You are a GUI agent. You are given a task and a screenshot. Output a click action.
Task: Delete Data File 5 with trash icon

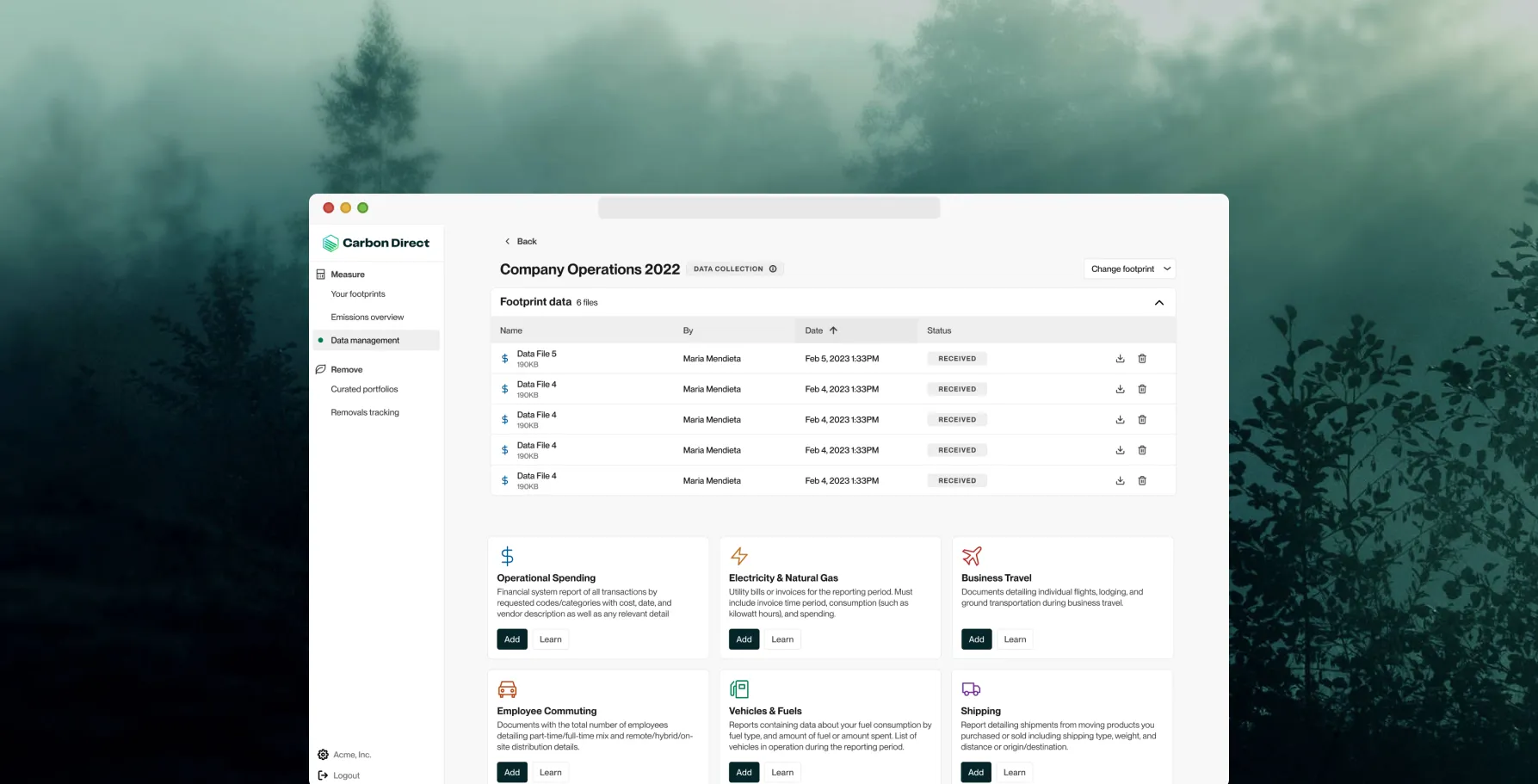[x=1142, y=359]
